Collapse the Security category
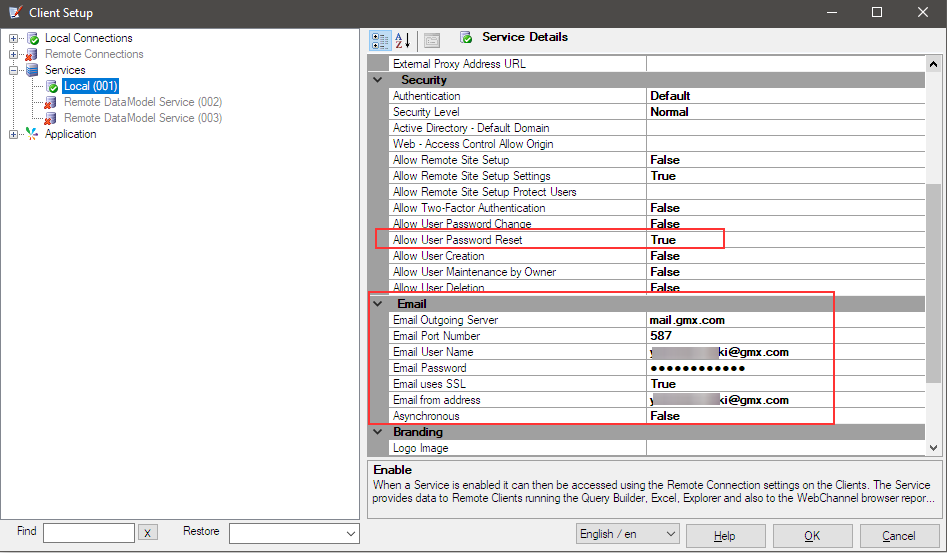The image size is (947, 553). (x=378, y=80)
